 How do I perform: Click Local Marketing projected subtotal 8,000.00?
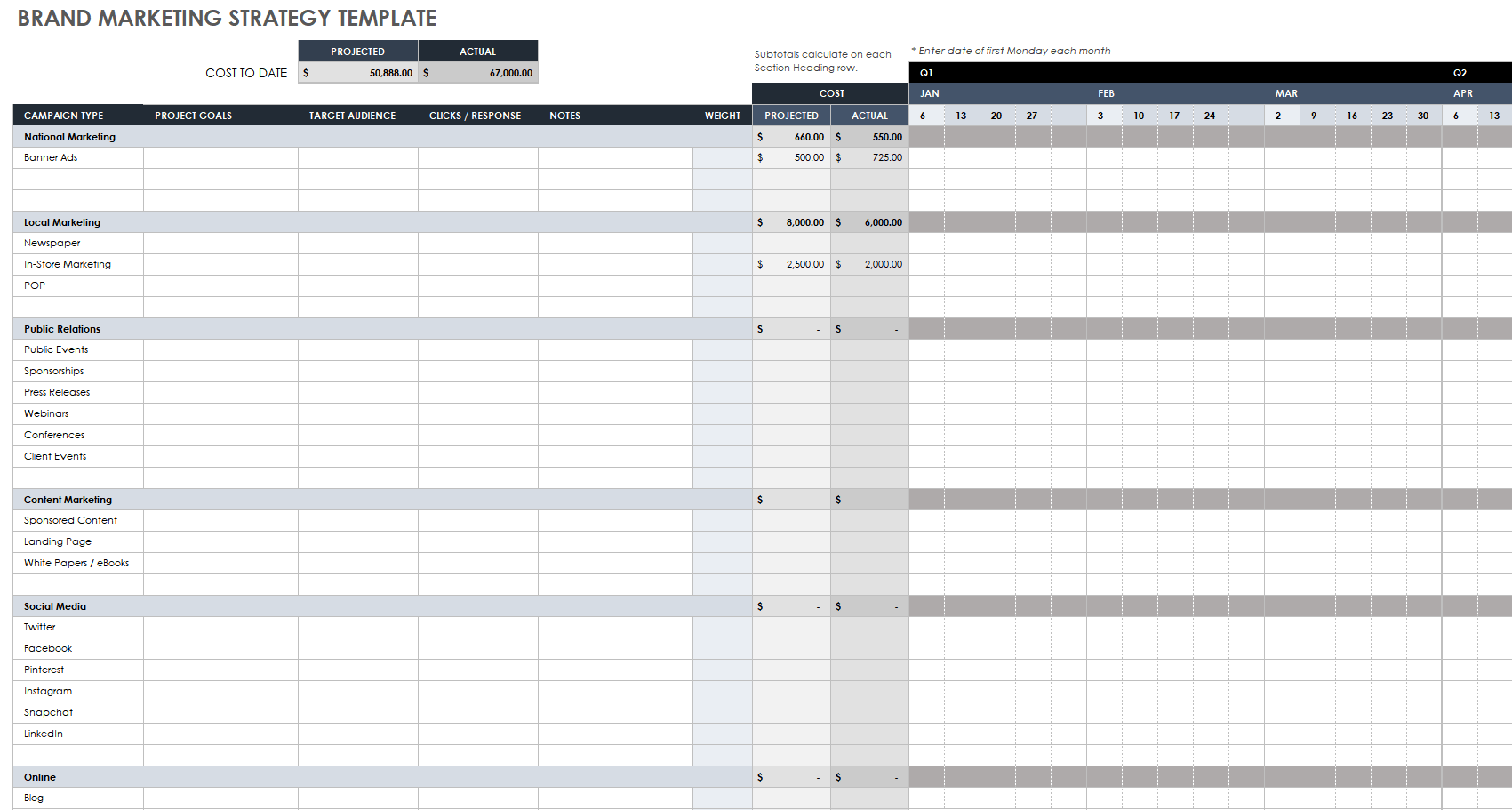pyautogui.click(x=791, y=222)
